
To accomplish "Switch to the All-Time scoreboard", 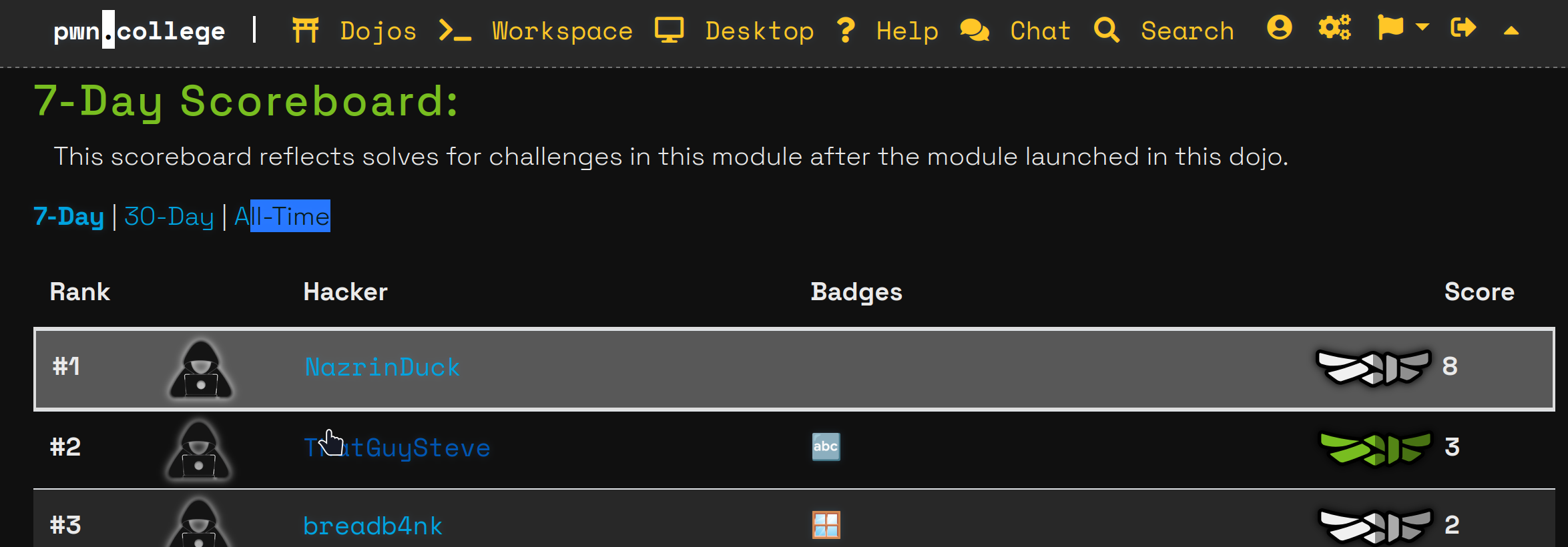I will tap(282, 216).
